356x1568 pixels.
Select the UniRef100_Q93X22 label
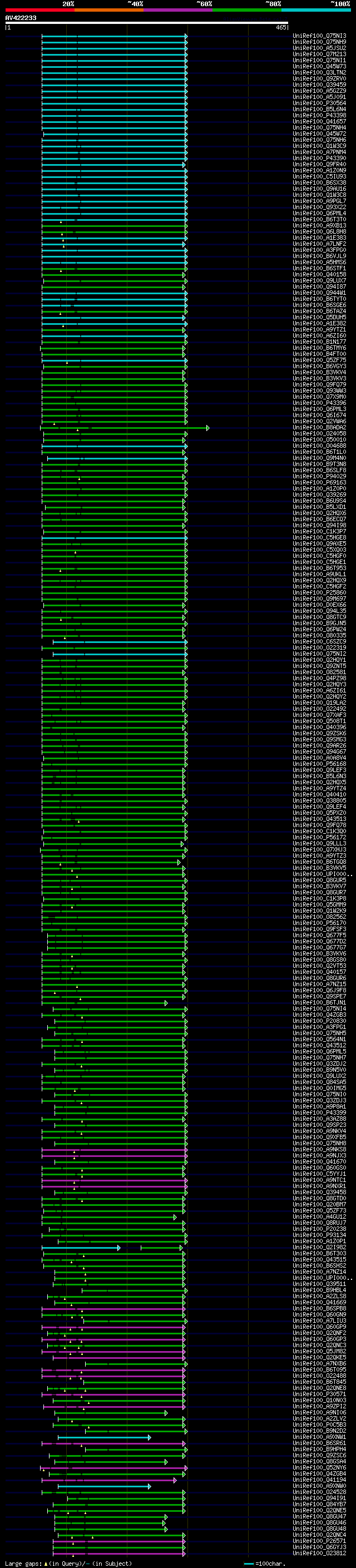click(319, 207)
